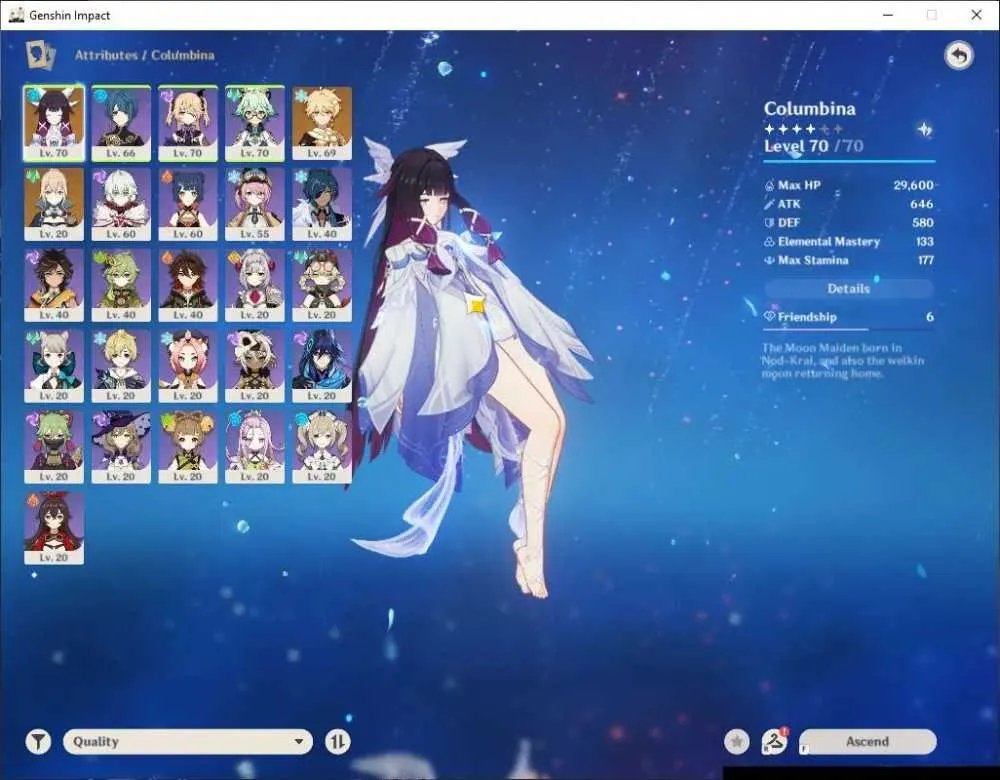Open the character filter funnel
The width and height of the screenshot is (1000, 780).
click(38, 742)
